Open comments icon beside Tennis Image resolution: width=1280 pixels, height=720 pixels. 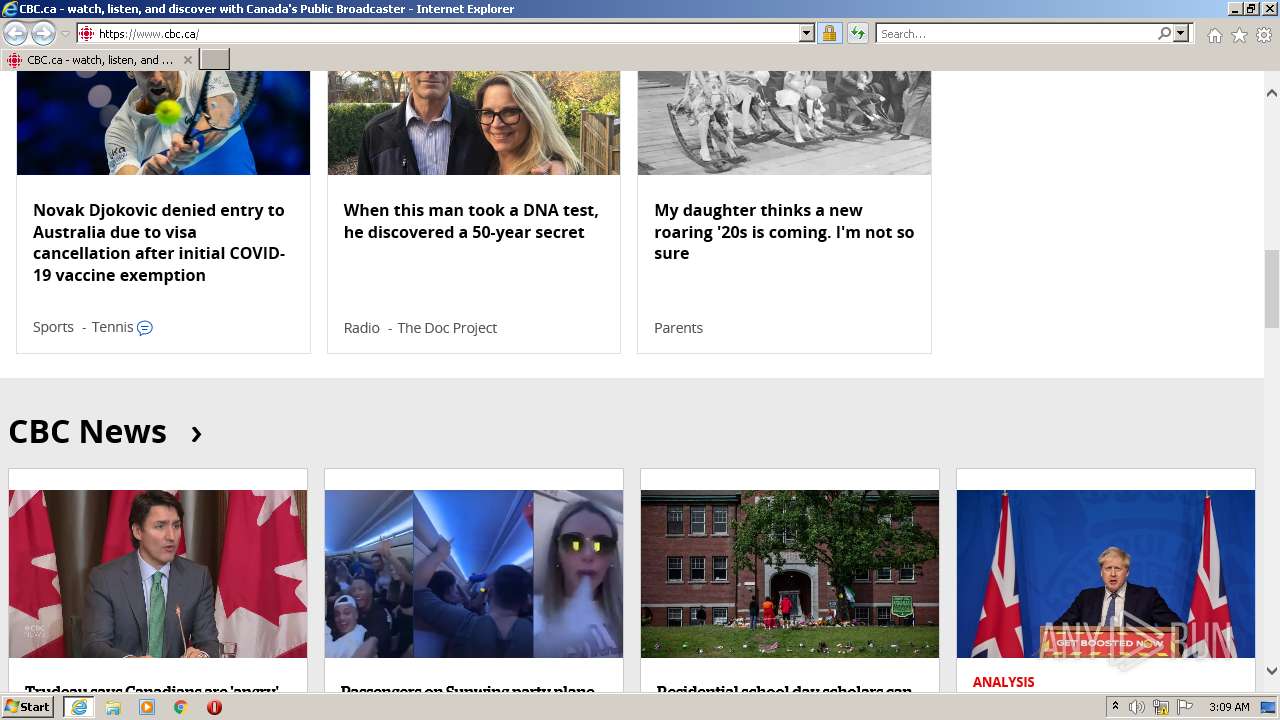[x=145, y=328]
